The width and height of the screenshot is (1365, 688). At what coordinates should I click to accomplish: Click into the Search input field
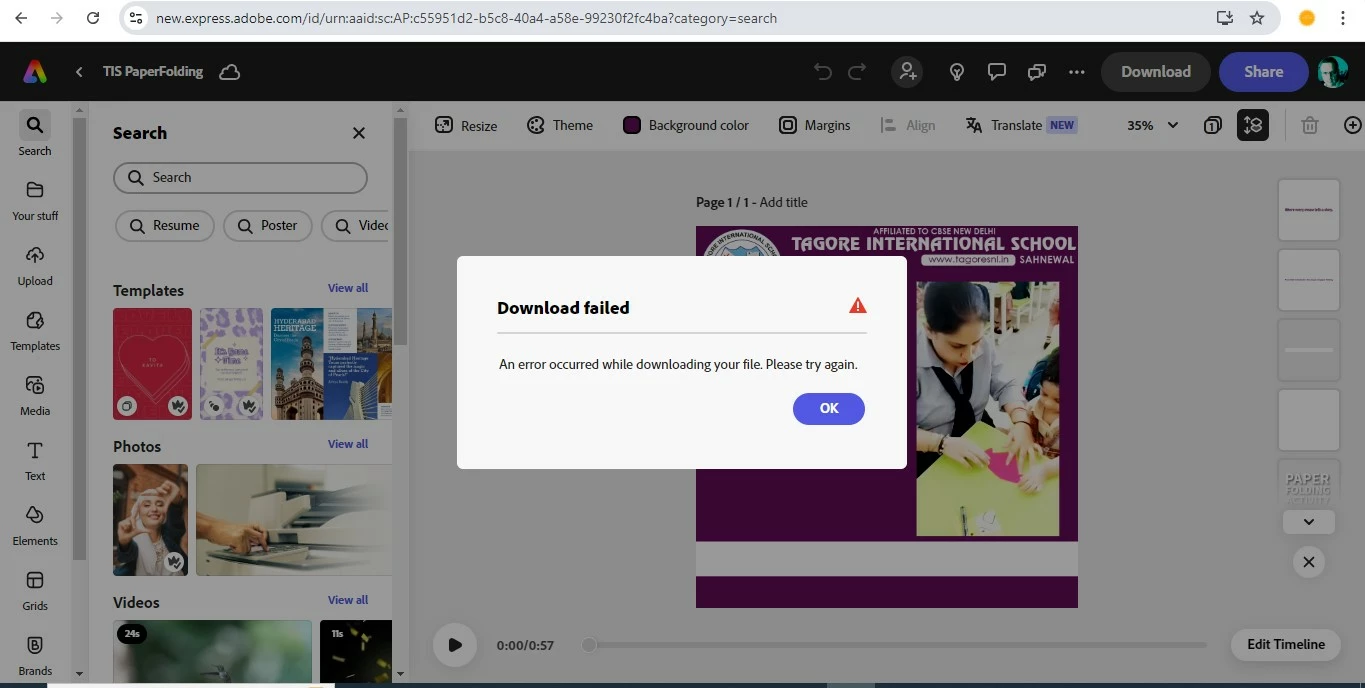(240, 177)
